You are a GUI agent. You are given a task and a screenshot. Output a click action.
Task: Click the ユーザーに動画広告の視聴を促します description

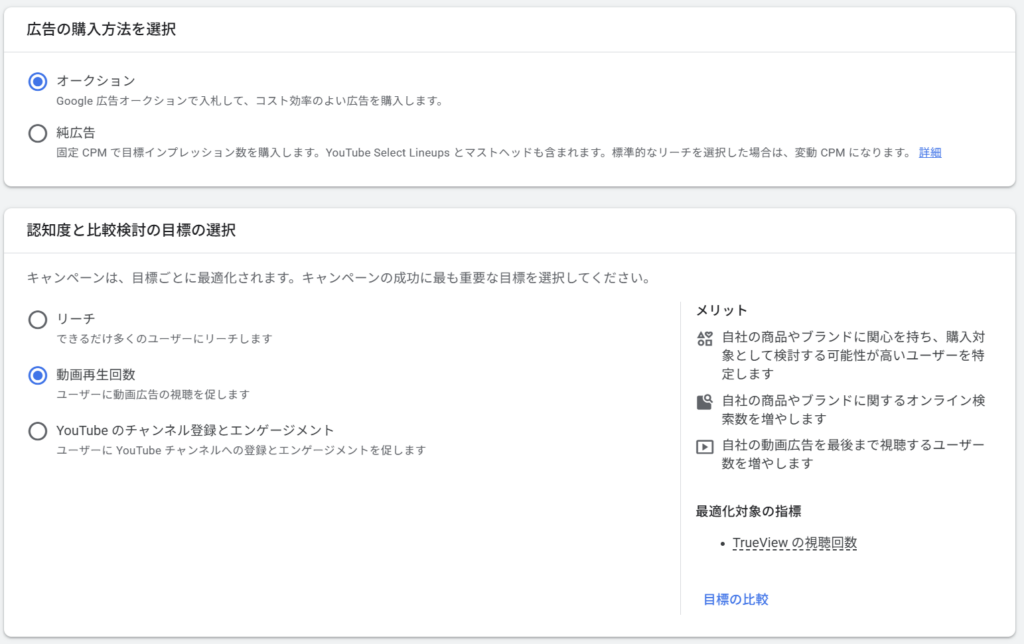tap(153, 394)
